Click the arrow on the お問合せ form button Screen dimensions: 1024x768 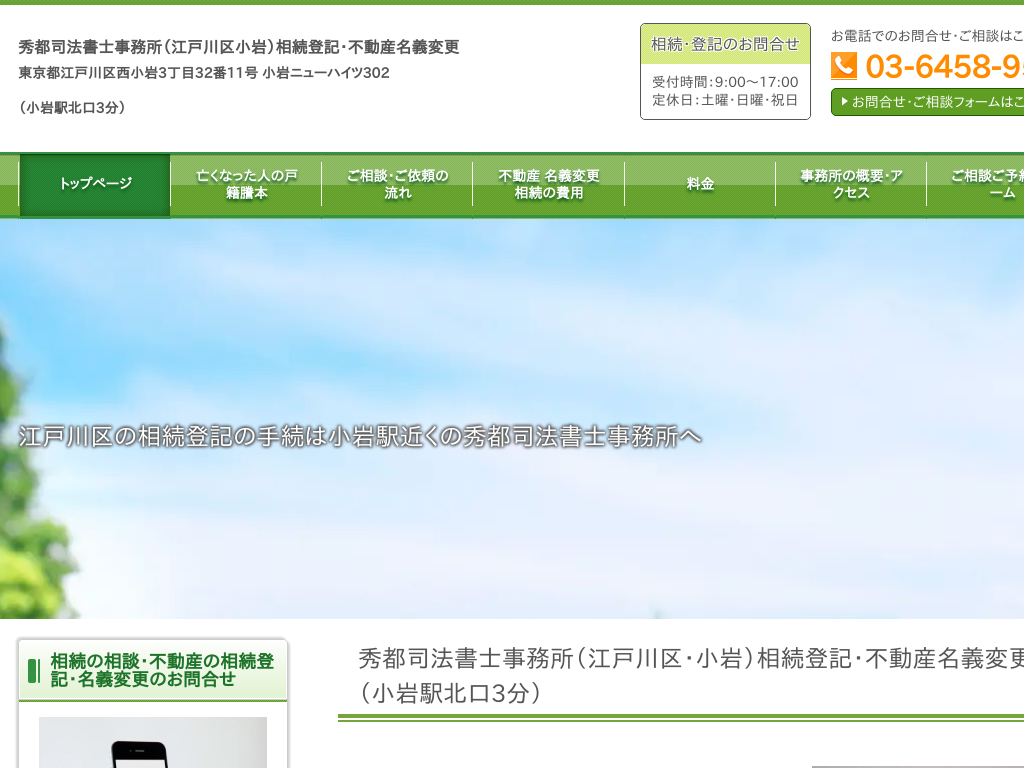844,101
